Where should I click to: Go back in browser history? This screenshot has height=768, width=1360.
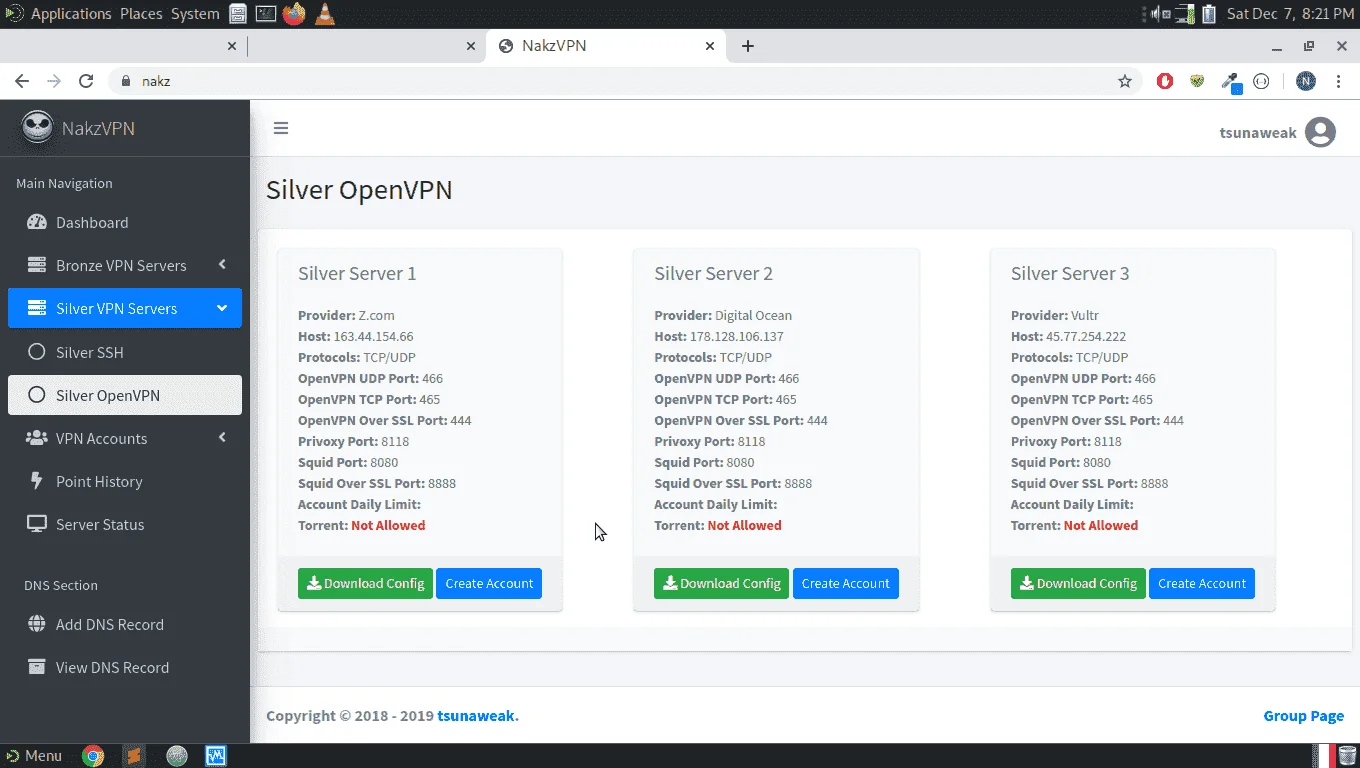point(22,81)
